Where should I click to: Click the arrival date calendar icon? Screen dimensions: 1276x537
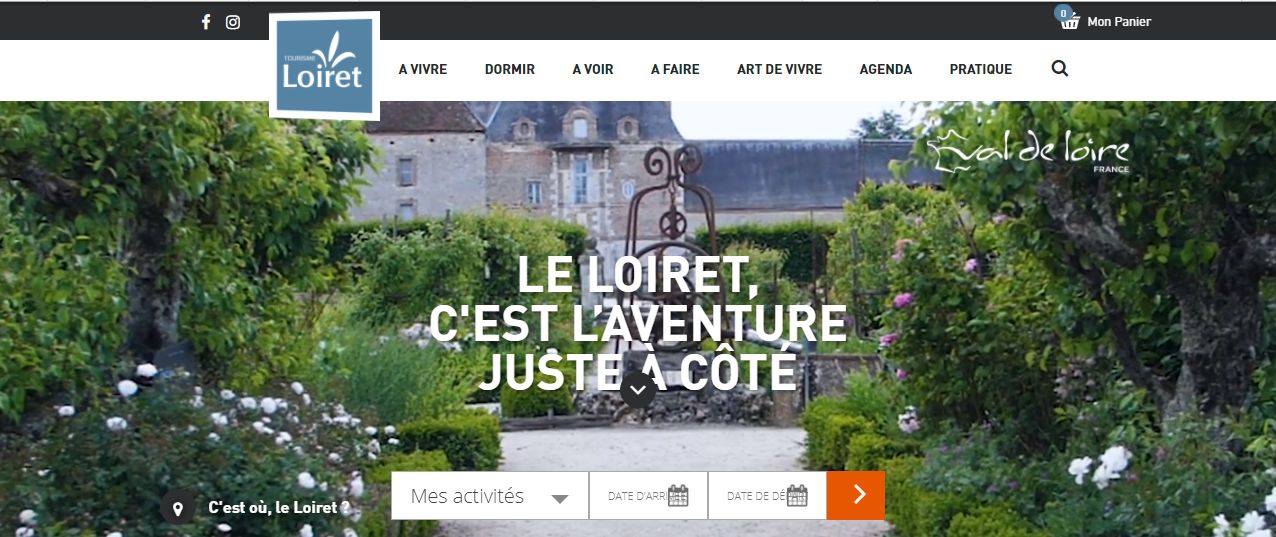(678, 496)
